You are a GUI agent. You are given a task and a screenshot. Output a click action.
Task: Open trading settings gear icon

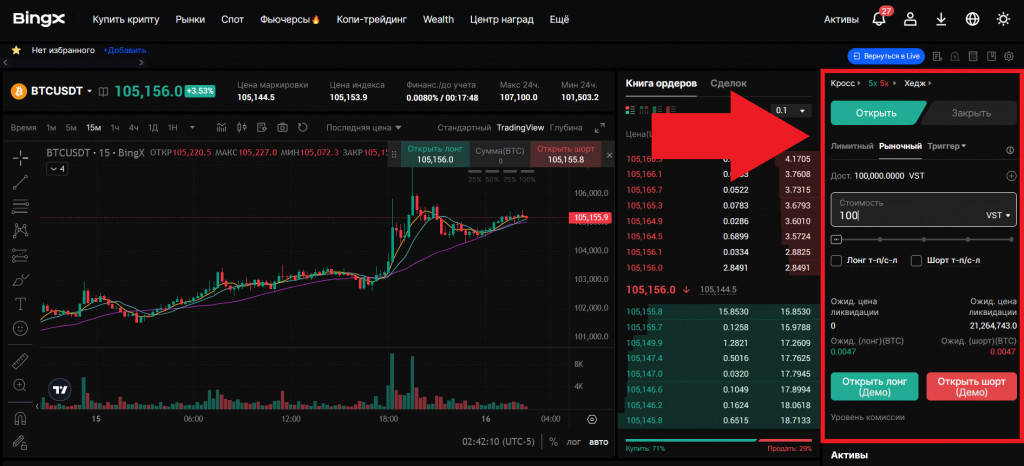(x=1008, y=57)
